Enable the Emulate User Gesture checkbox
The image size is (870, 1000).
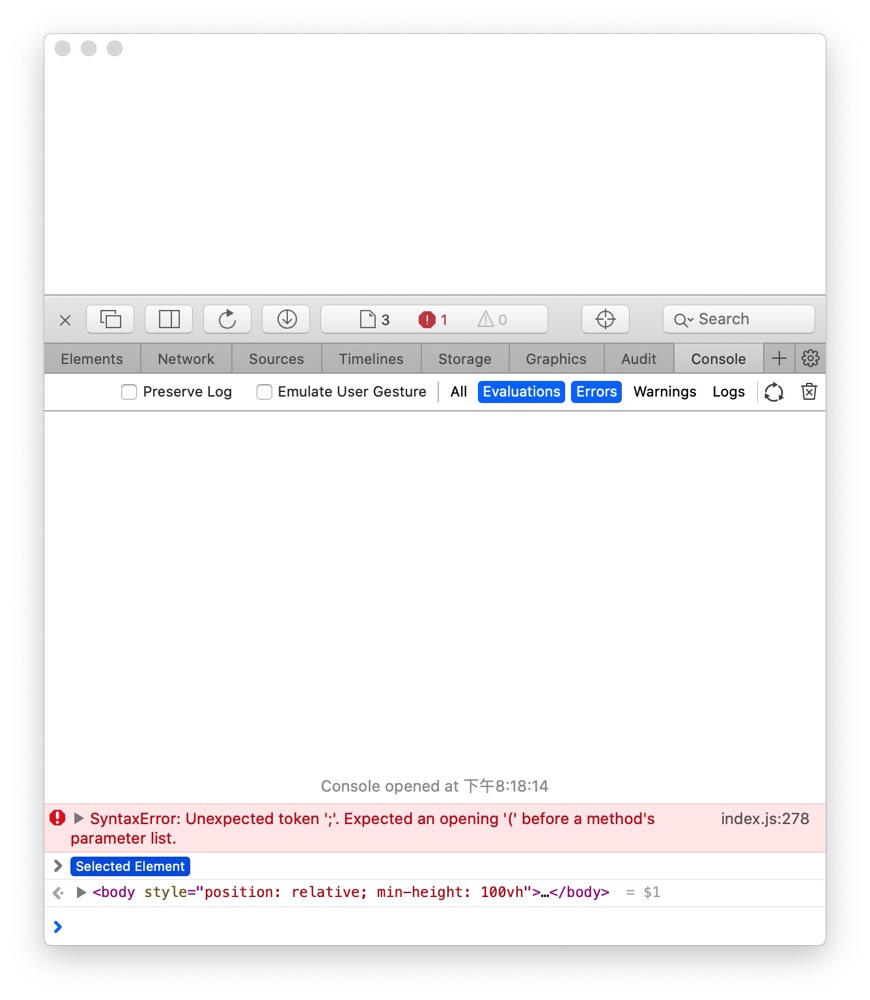point(264,392)
